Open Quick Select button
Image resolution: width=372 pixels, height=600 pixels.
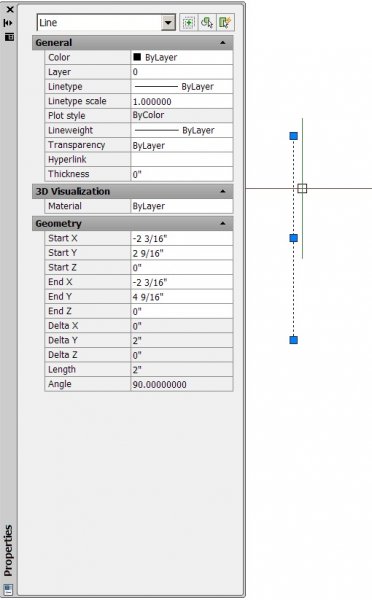[225, 23]
